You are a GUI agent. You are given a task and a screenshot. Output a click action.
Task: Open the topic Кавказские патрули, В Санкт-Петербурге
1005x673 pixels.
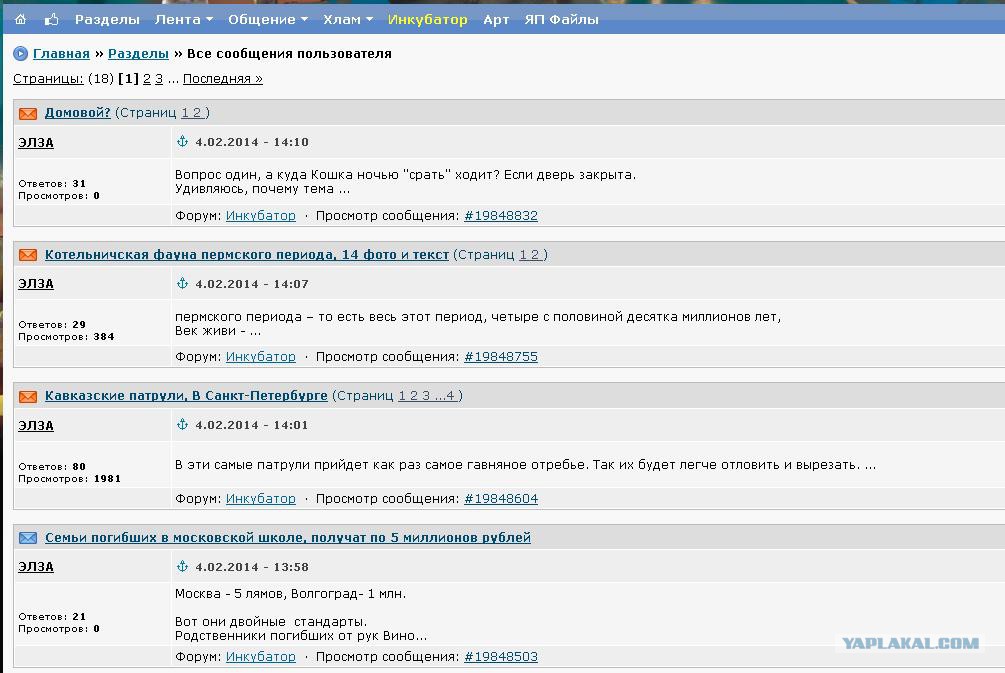(186, 396)
